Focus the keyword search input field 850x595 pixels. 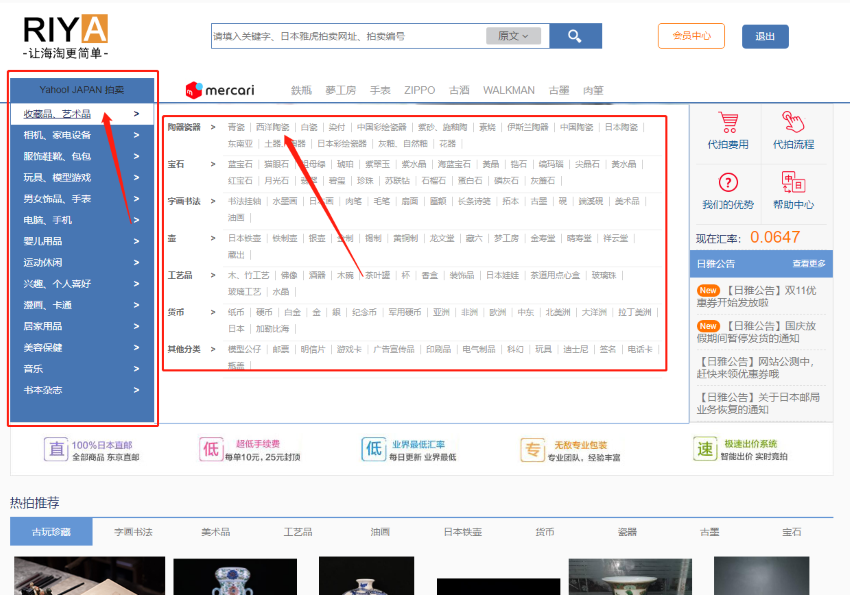point(348,36)
